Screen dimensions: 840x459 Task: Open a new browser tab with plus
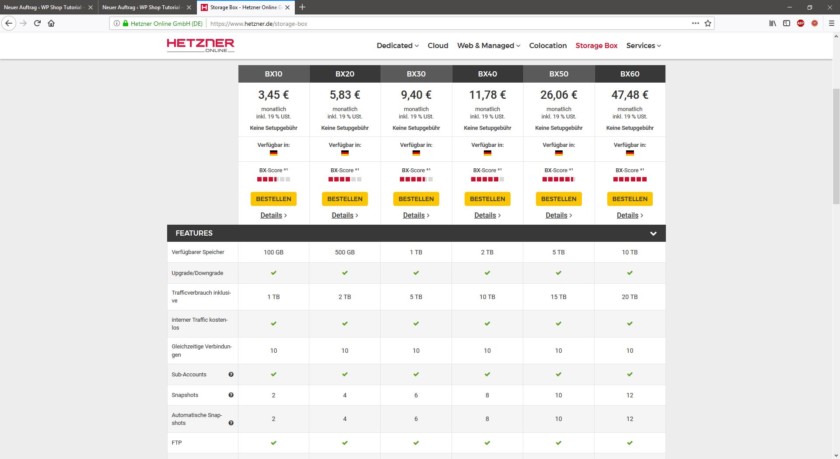tap(302, 7)
